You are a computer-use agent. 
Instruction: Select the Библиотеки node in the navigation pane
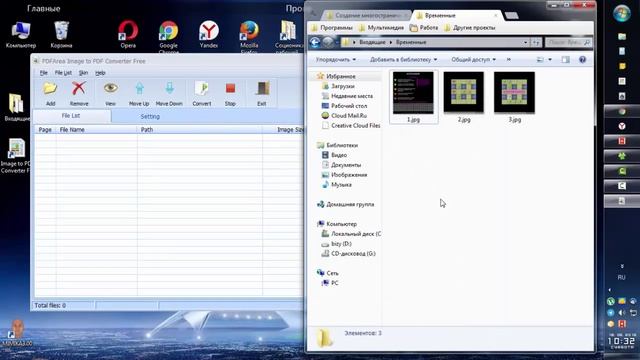click(x=342, y=145)
